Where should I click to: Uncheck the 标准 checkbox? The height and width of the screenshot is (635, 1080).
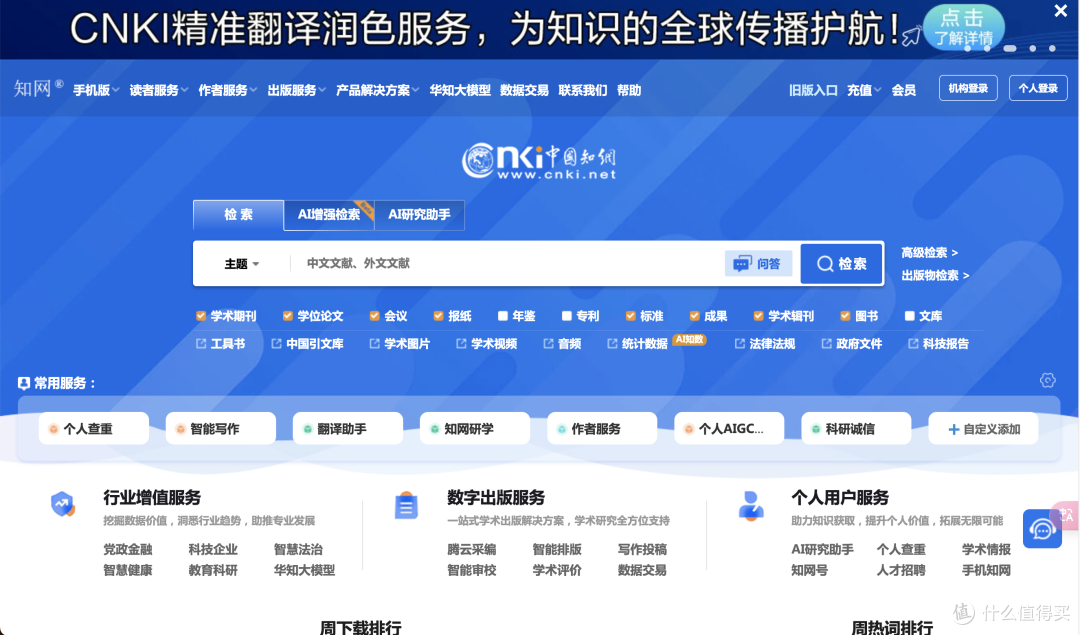click(x=630, y=315)
